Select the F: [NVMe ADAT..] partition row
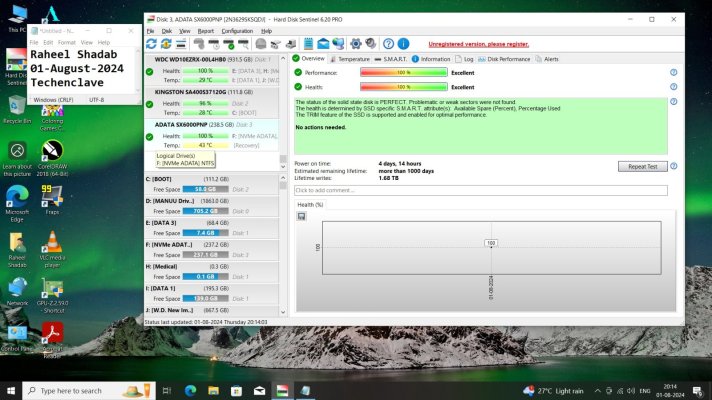 [x=212, y=250]
